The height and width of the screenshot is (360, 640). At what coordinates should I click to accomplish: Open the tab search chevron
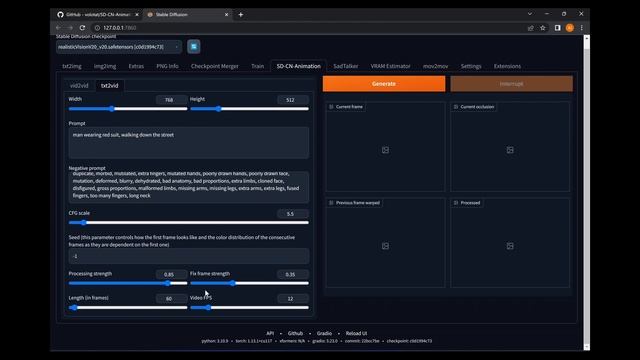530,14
